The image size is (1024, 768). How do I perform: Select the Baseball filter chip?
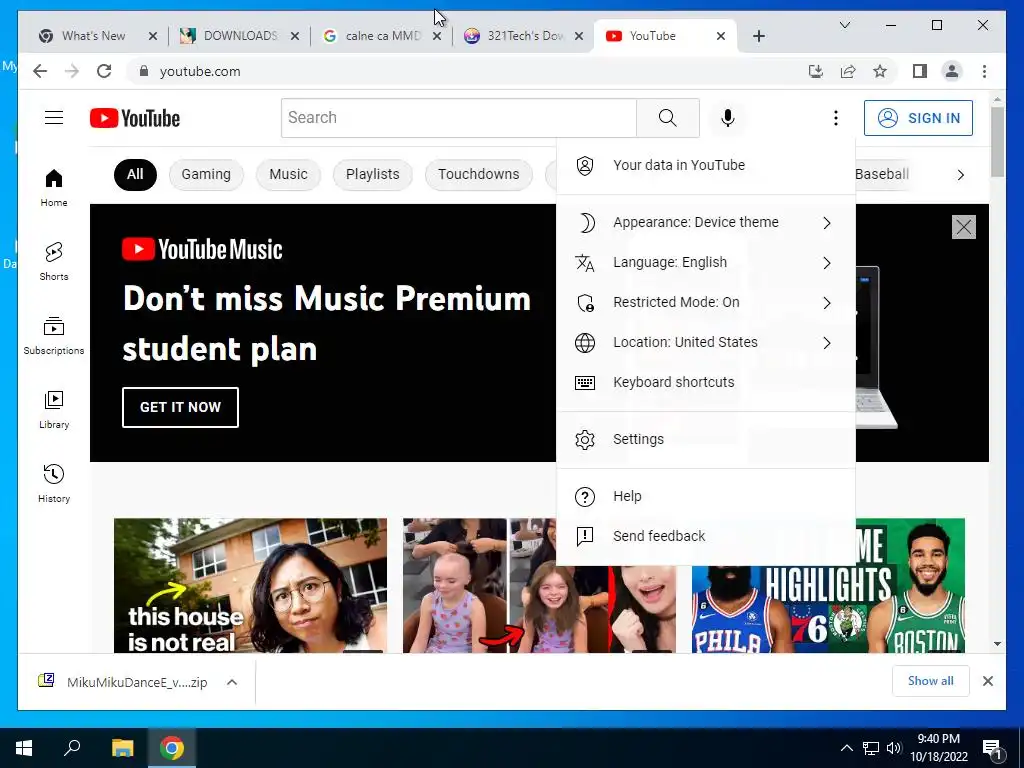pos(882,174)
